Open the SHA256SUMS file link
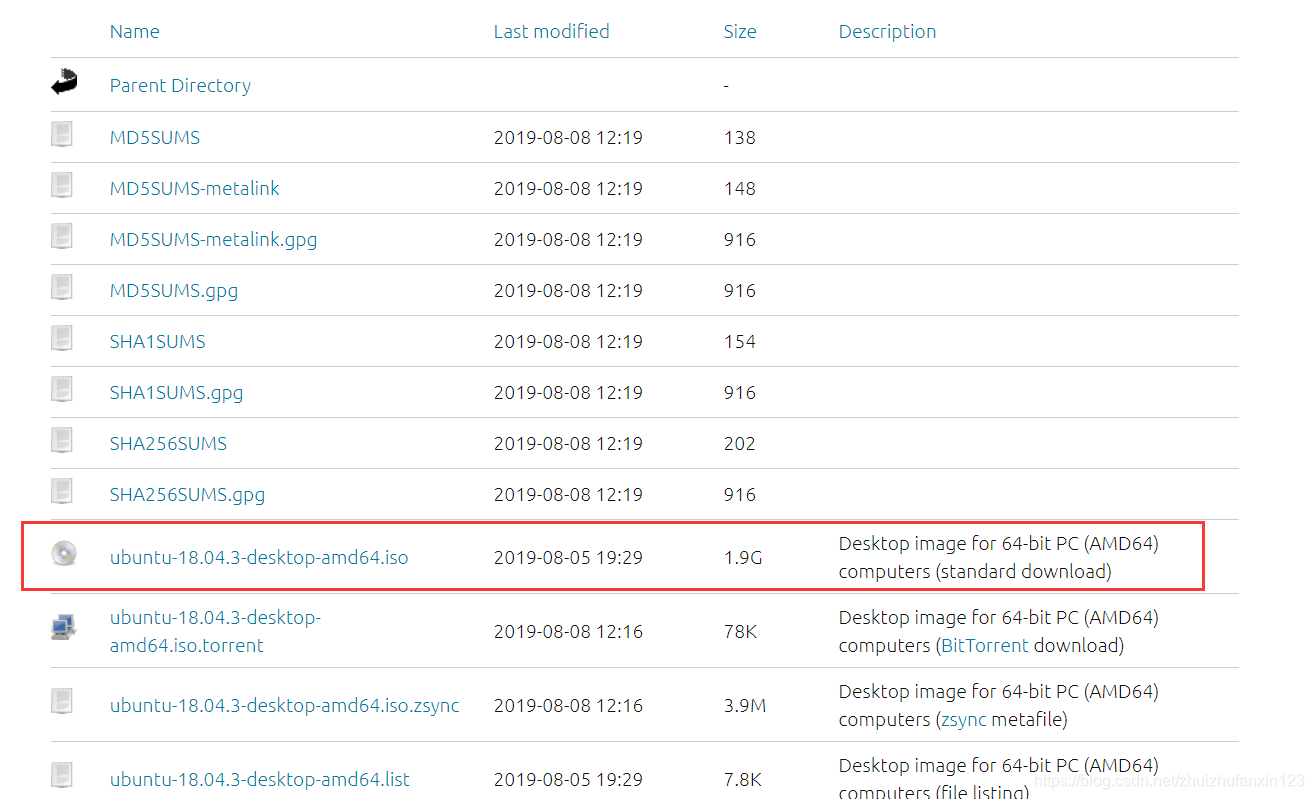This screenshot has height=799, width=1314. click(168, 444)
